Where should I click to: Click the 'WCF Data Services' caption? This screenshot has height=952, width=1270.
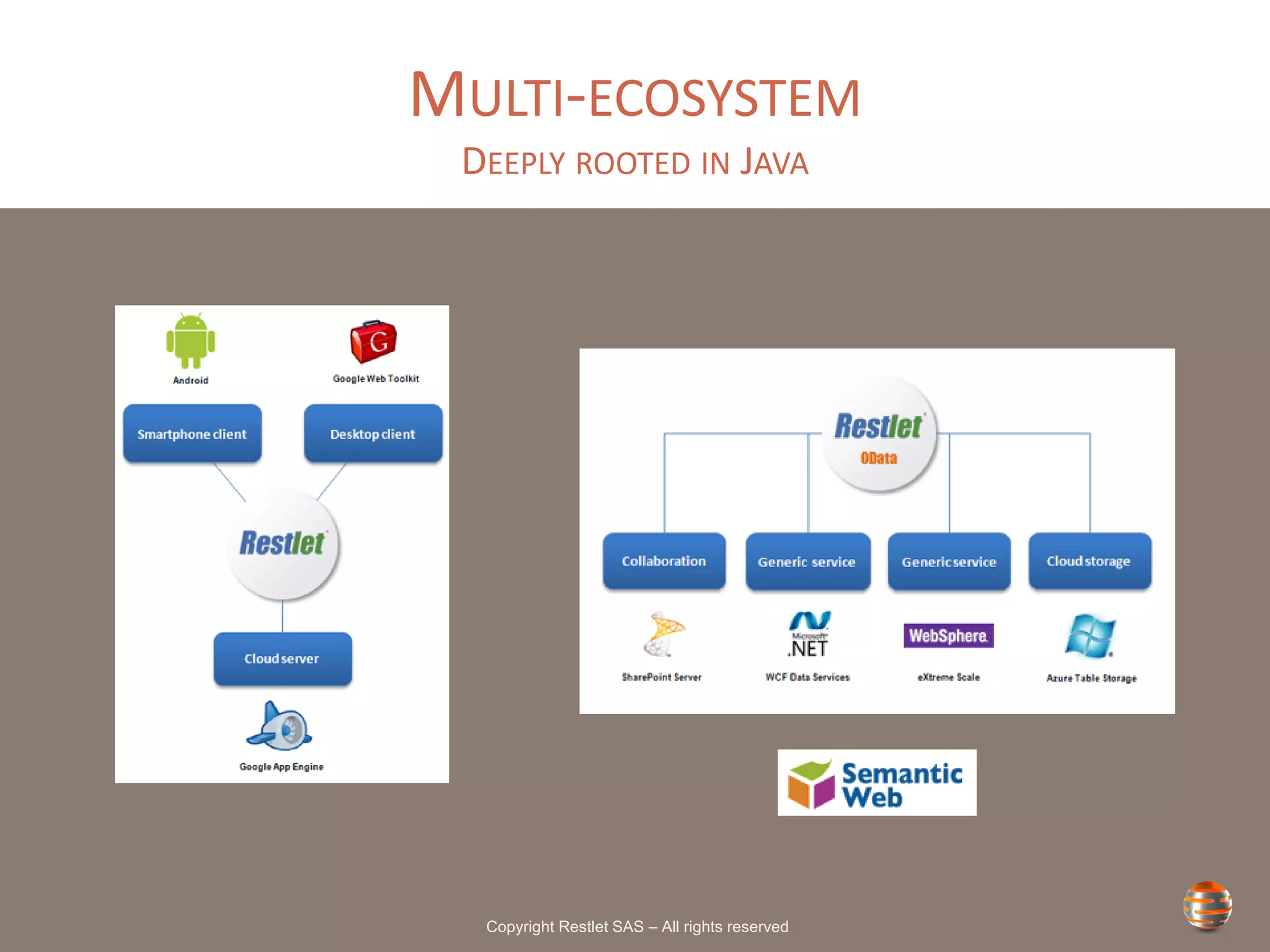click(807, 677)
